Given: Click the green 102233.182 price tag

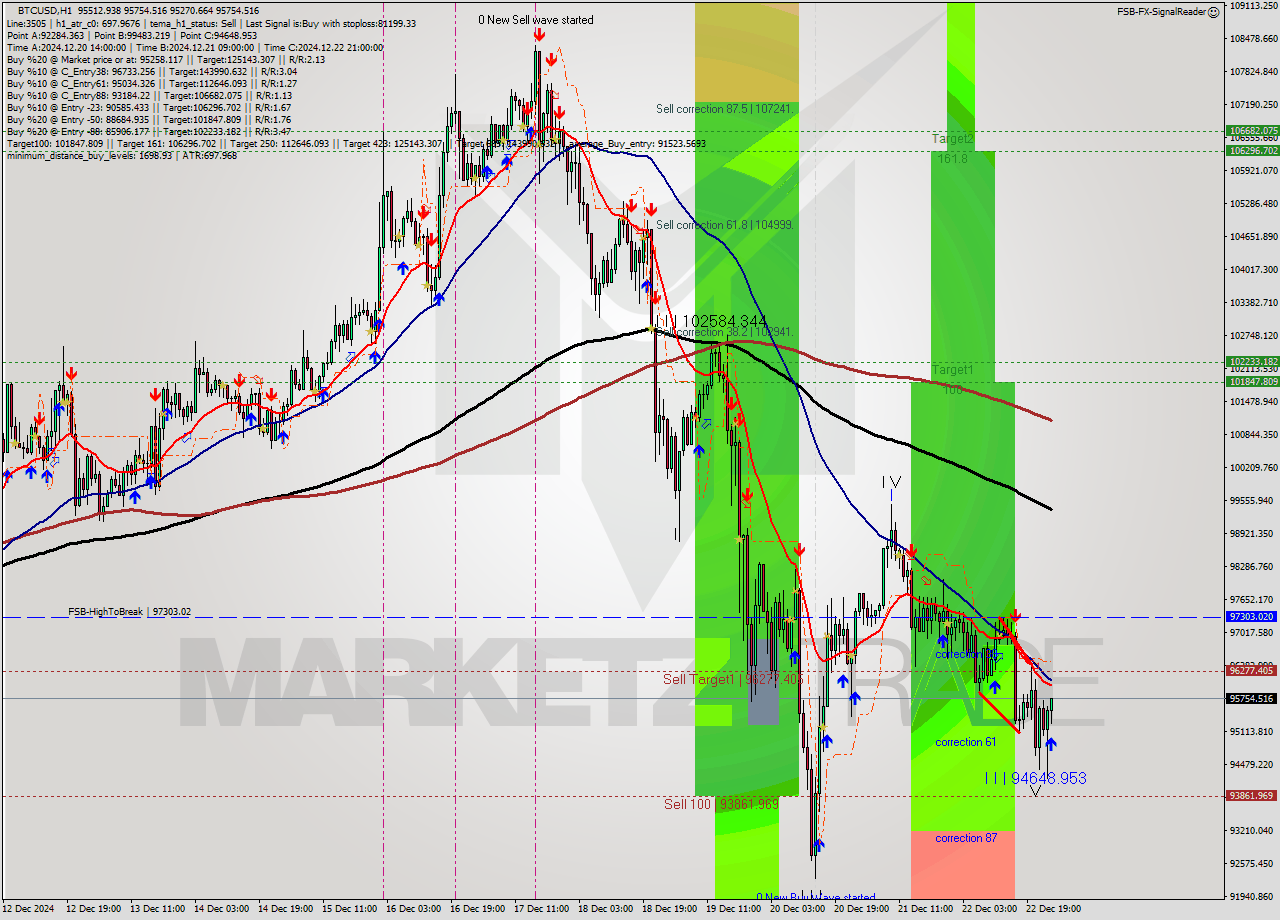Looking at the screenshot, I should [1252, 362].
